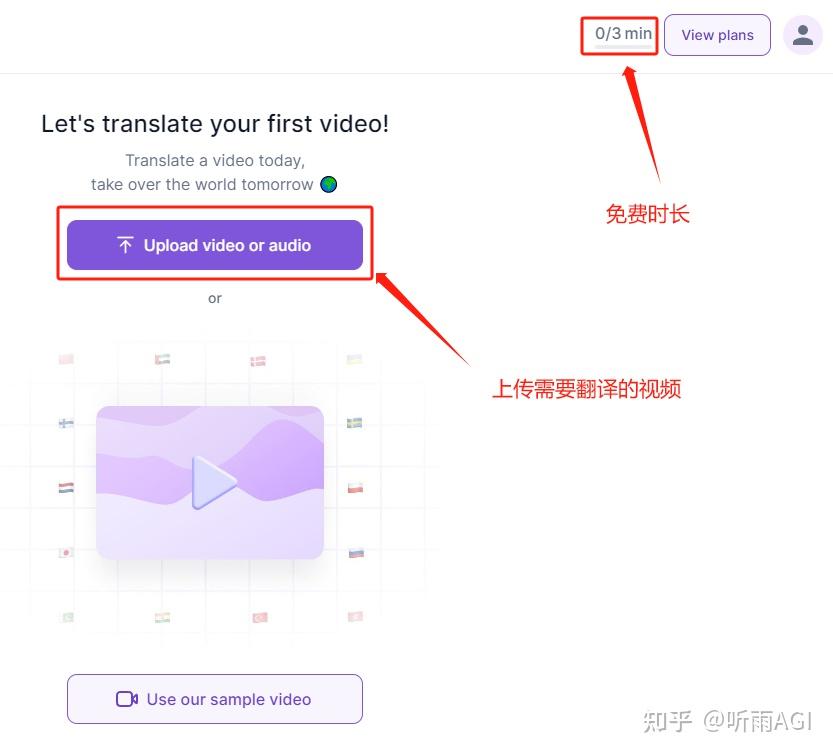Image resolution: width=833 pixels, height=755 pixels.
Task: Pick the Netherlands flag icon
Action: coord(66,488)
